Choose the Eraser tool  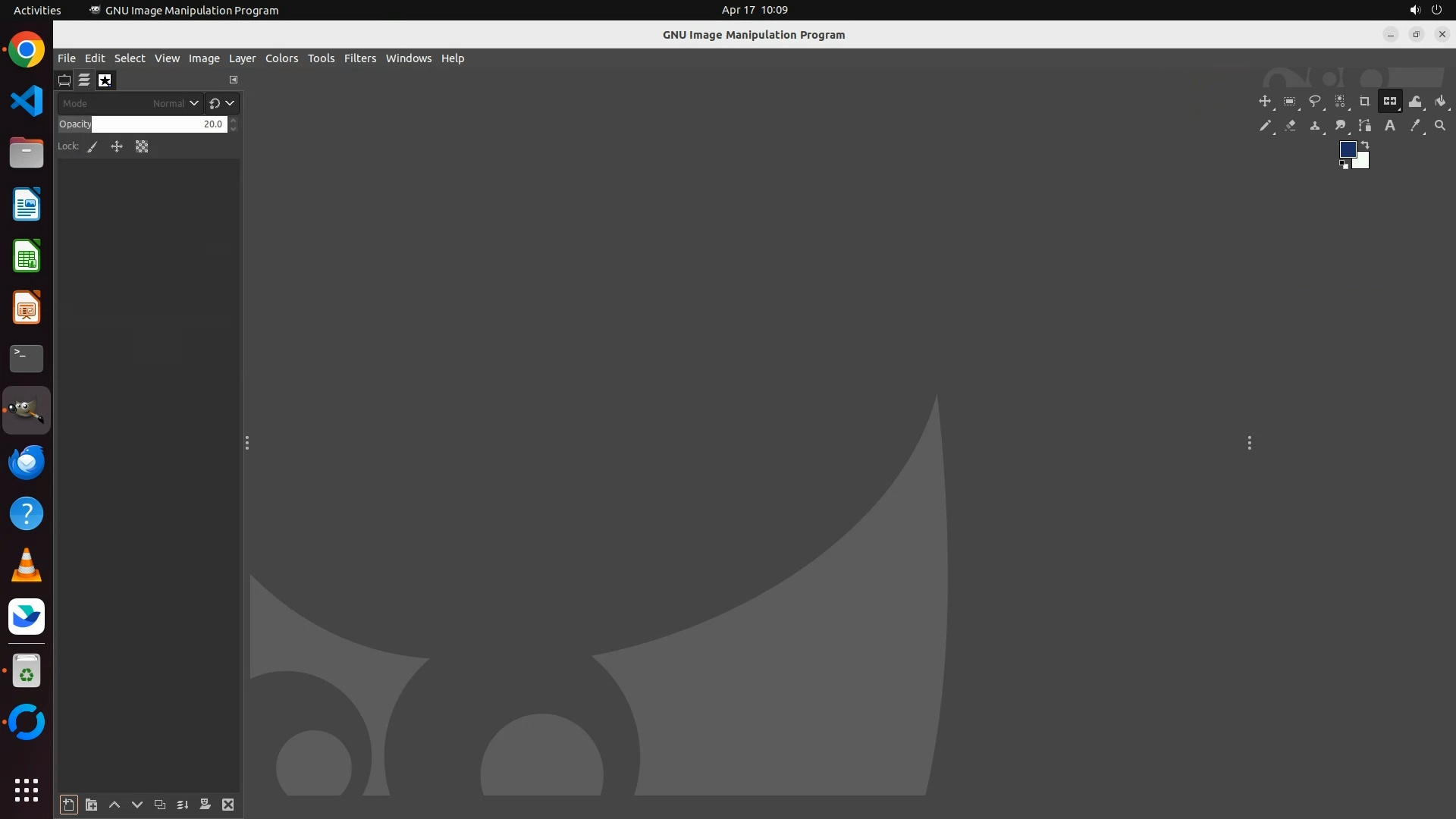click(1290, 126)
